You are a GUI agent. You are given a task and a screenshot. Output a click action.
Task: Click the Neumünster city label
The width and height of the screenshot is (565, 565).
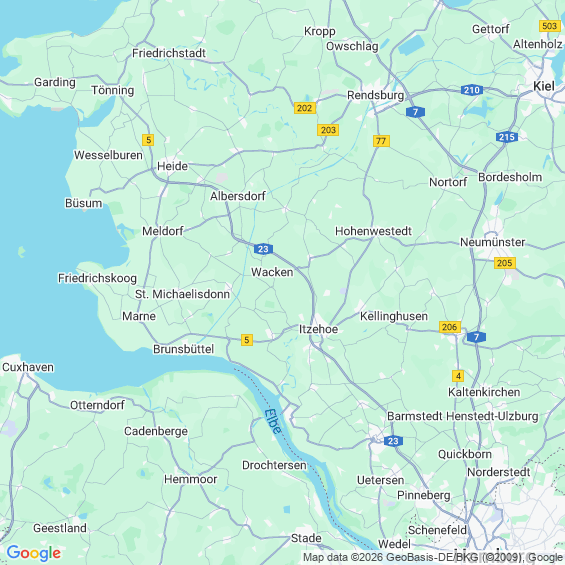(493, 242)
